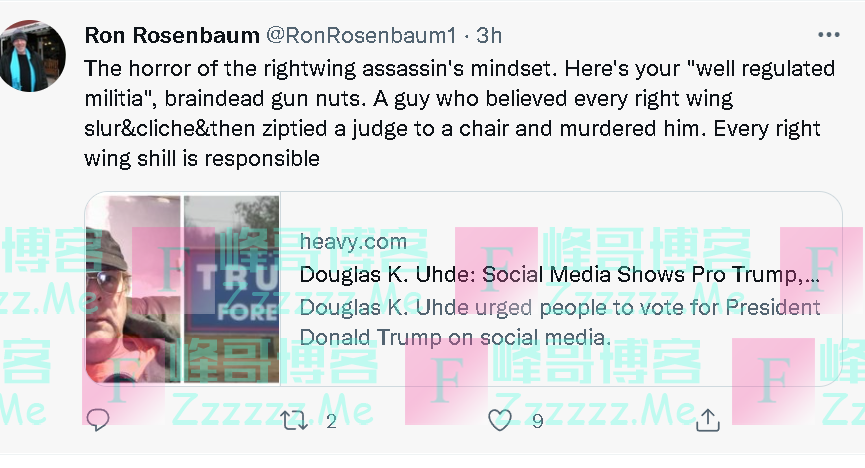Open the headline starting 'Douglas K. Uhde: Social Media'
The image size is (865, 468).
pyautogui.click(x=559, y=274)
